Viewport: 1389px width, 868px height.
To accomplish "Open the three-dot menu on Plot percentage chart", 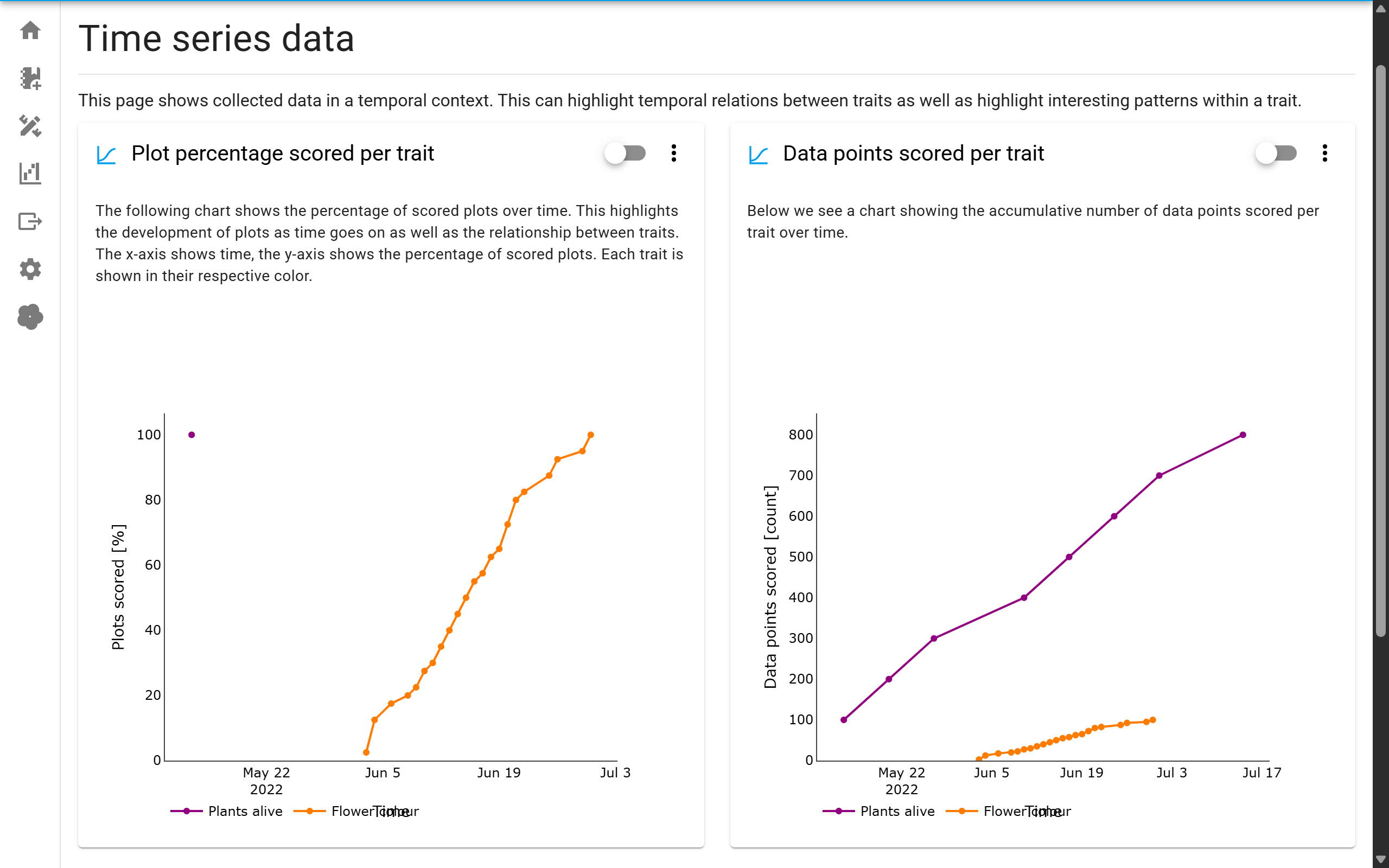I will (674, 152).
